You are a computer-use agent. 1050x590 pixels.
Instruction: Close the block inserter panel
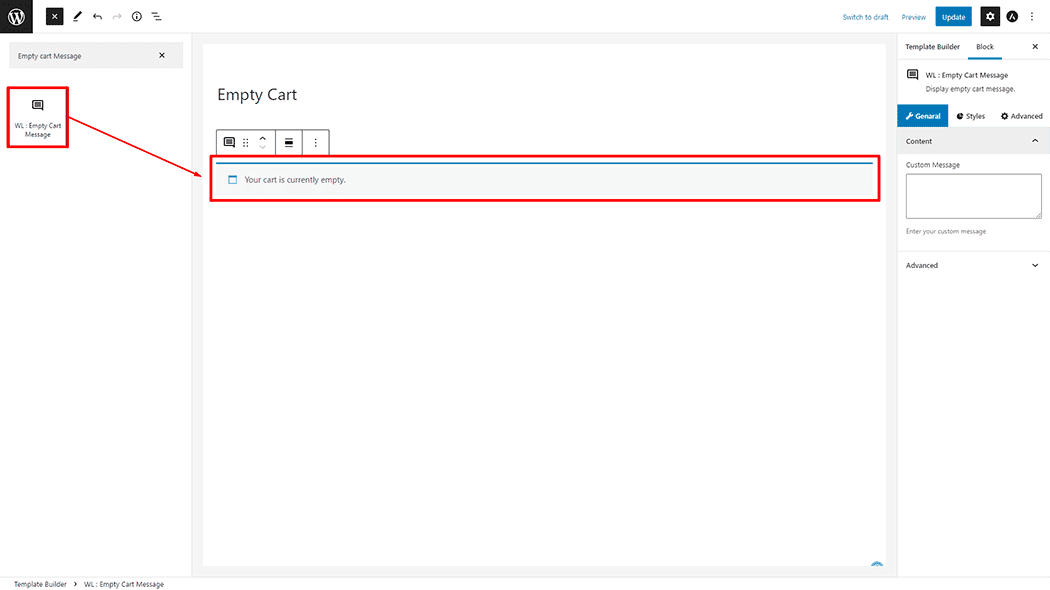54,16
